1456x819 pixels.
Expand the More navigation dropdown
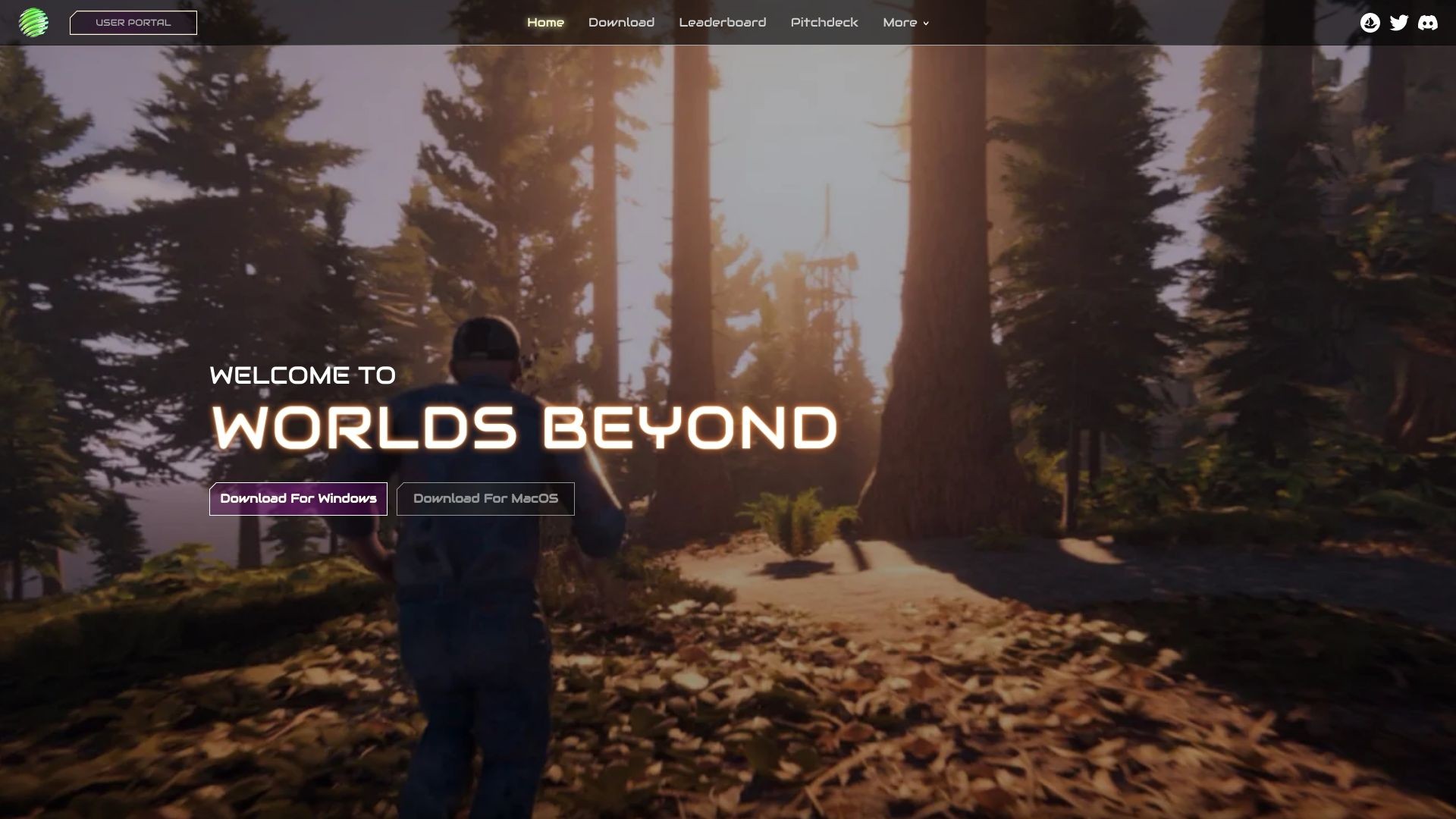point(905,23)
